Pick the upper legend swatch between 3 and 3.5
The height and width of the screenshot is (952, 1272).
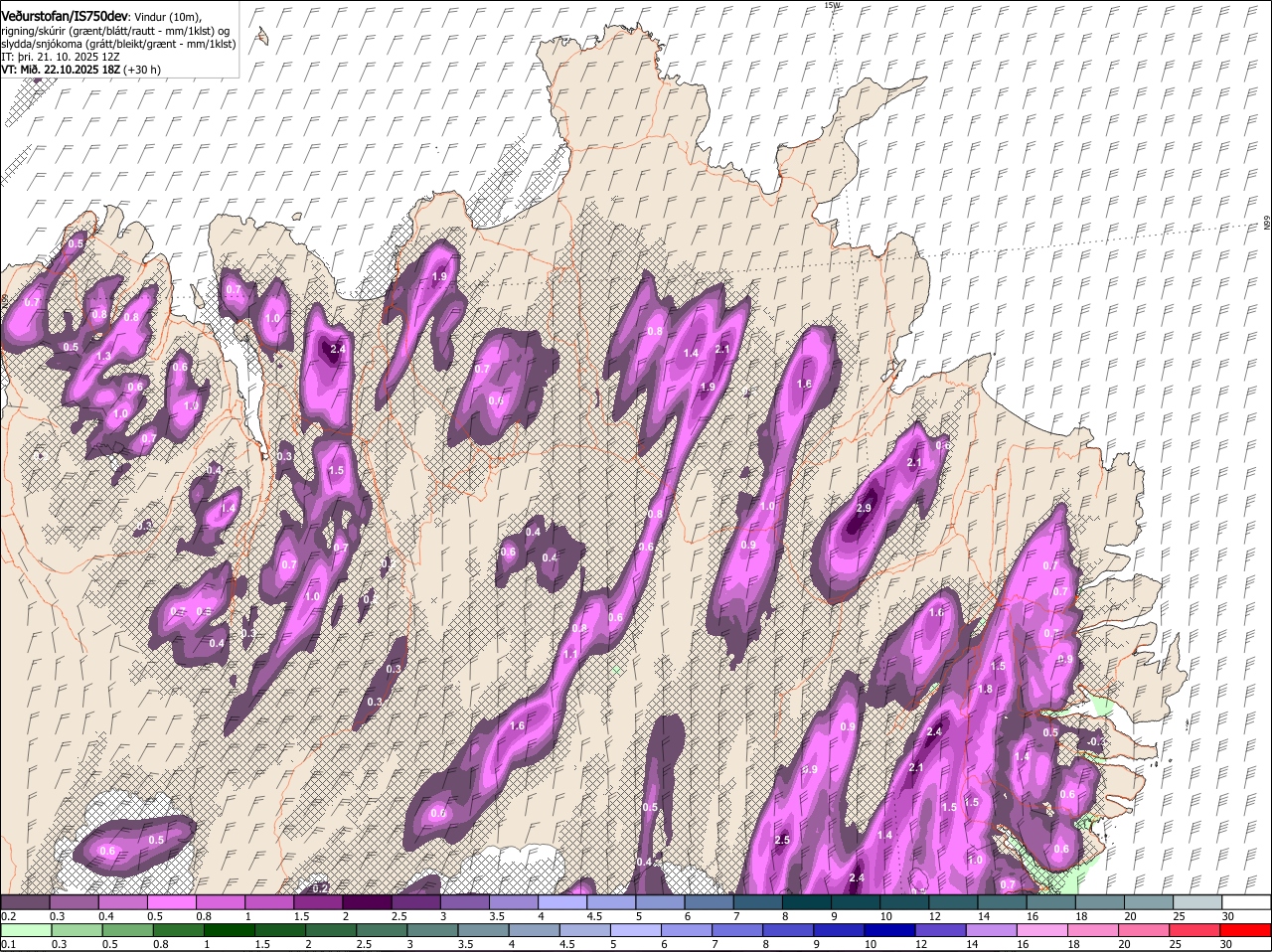[464, 901]
